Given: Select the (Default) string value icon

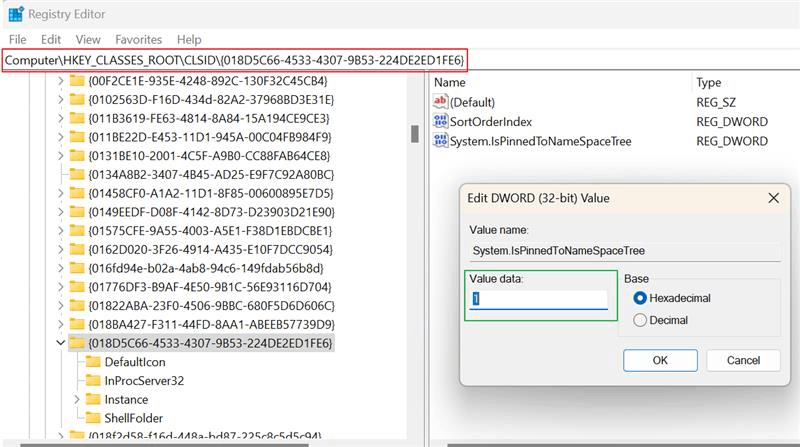Looking at the screenshot, I should [x=440, y=102].
